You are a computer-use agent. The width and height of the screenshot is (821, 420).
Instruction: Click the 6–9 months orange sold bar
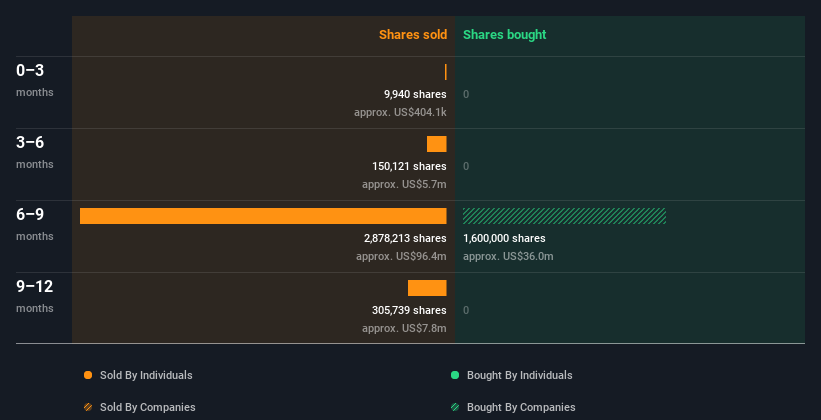tap(263, 216)
